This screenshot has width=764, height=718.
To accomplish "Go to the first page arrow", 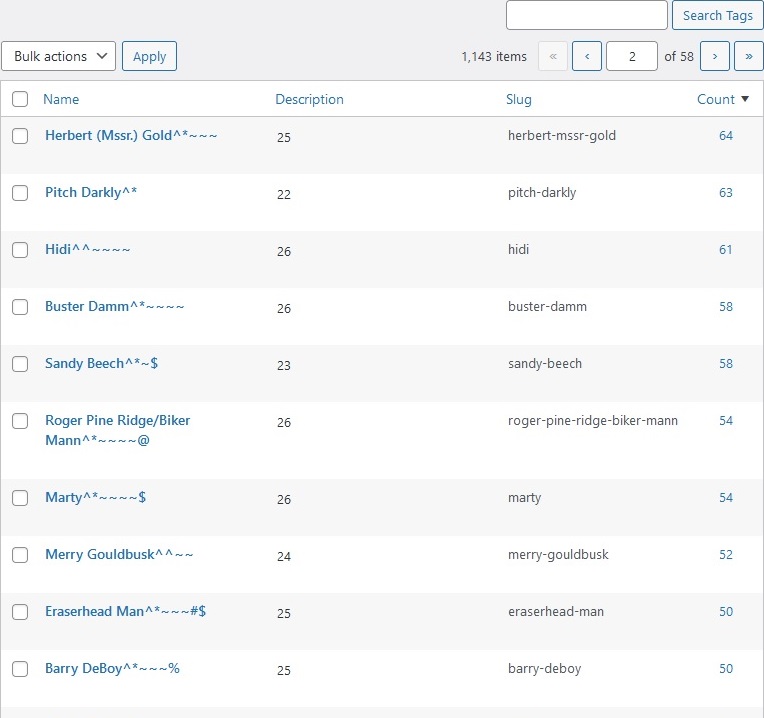I will [x=552, y=56].
